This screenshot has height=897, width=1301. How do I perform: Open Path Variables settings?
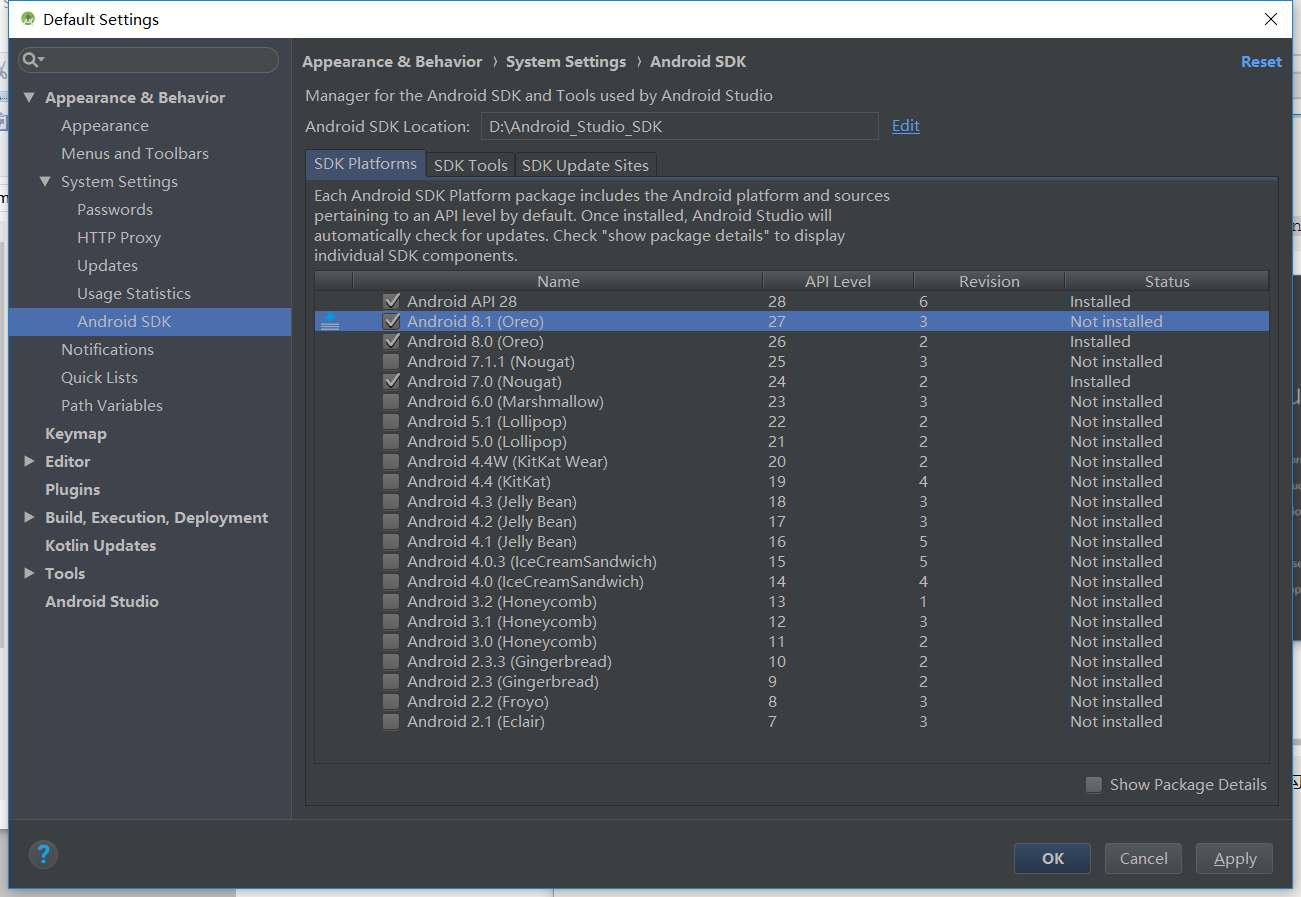[x=112, y=405]
